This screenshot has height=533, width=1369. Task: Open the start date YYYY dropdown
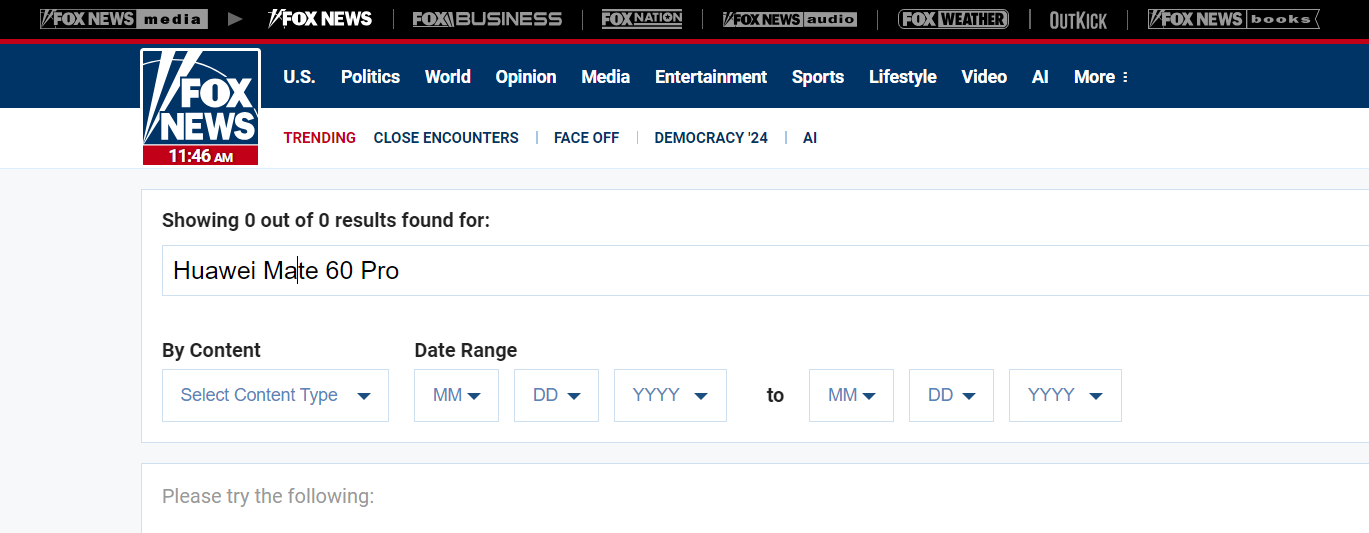pyautogui.click(x=670, y=395)
